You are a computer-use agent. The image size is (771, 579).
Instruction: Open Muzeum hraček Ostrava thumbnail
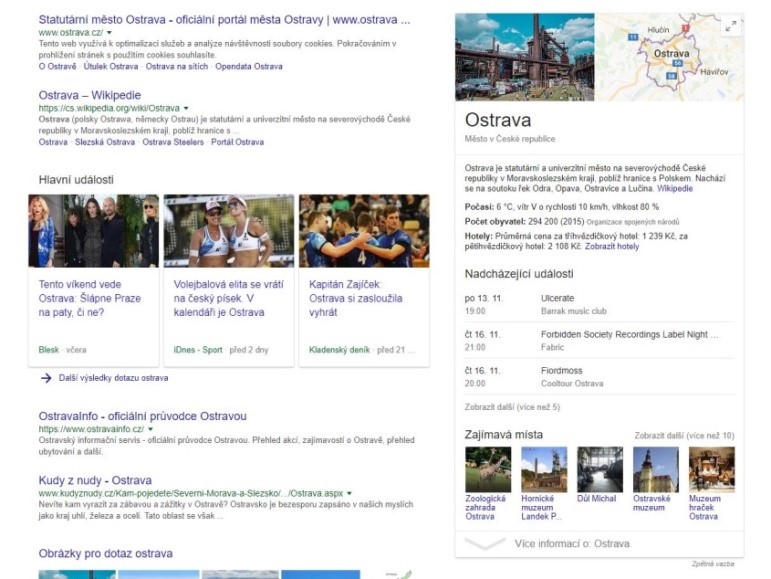[x=712, y=469]
